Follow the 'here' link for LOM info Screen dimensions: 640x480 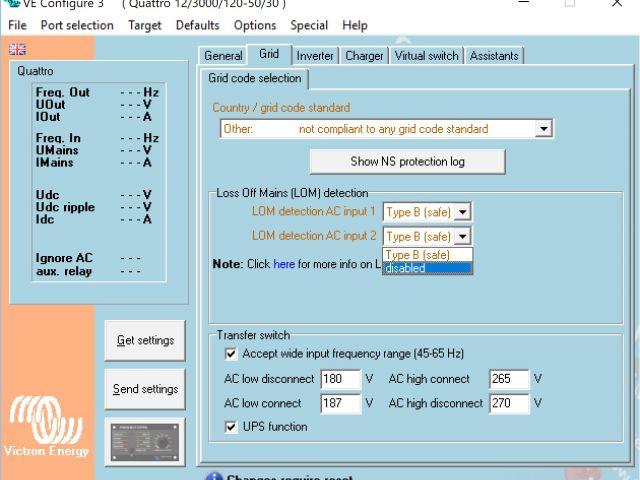[284, 264]
